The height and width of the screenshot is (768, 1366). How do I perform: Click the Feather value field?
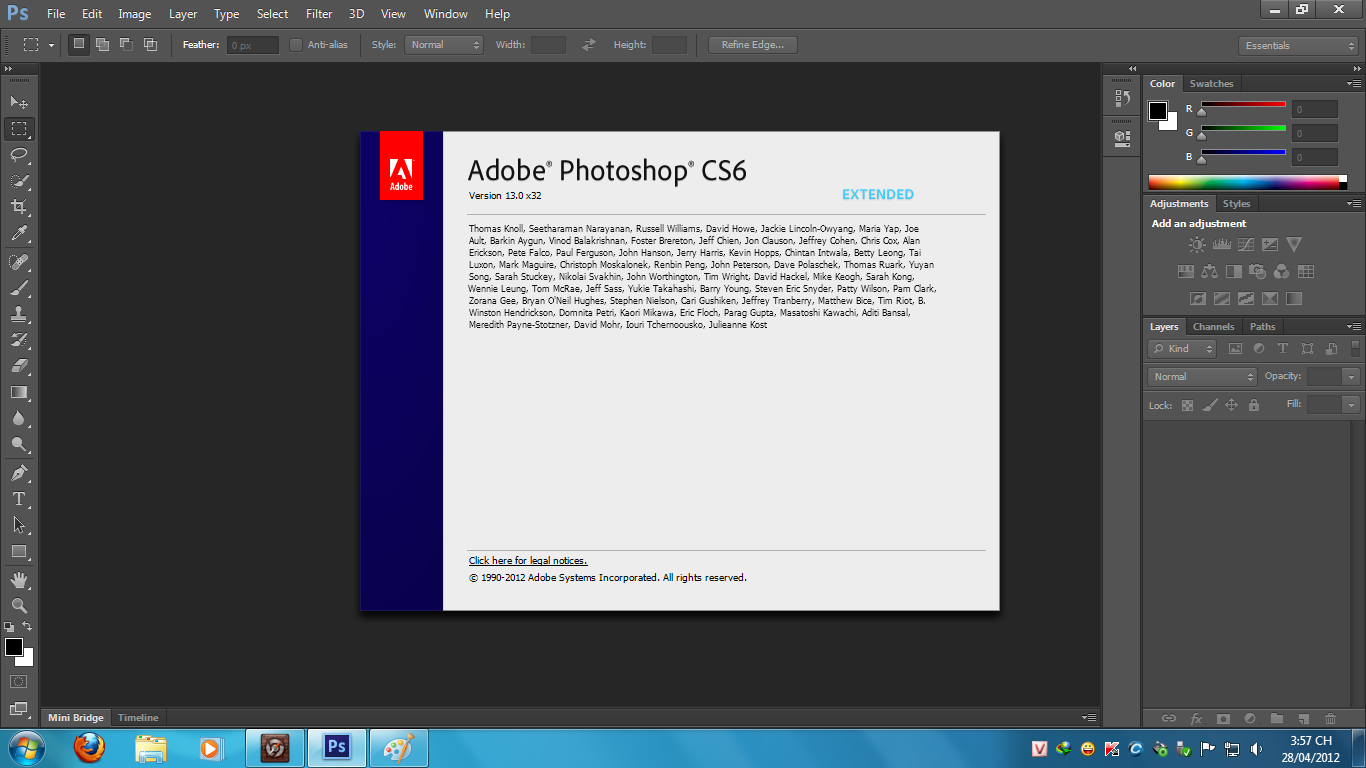(253, 45)
